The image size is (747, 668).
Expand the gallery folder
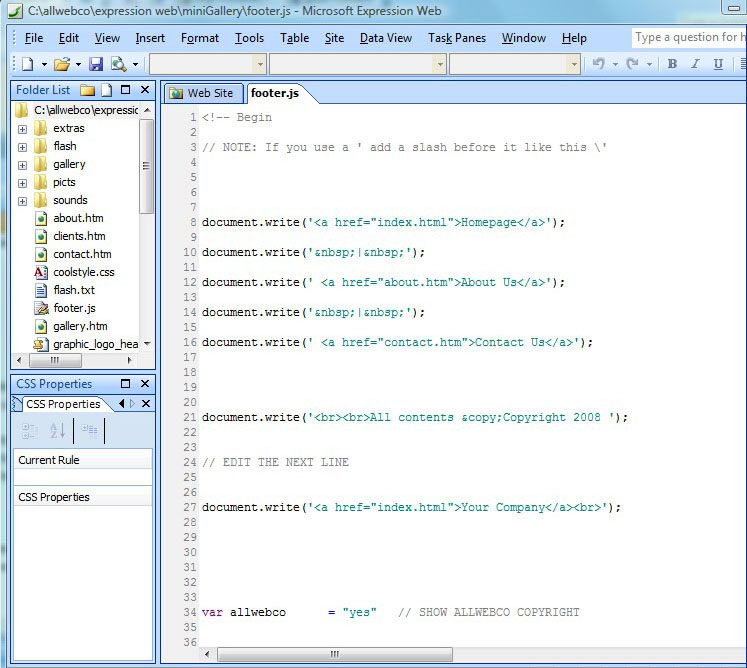[22, 165]
